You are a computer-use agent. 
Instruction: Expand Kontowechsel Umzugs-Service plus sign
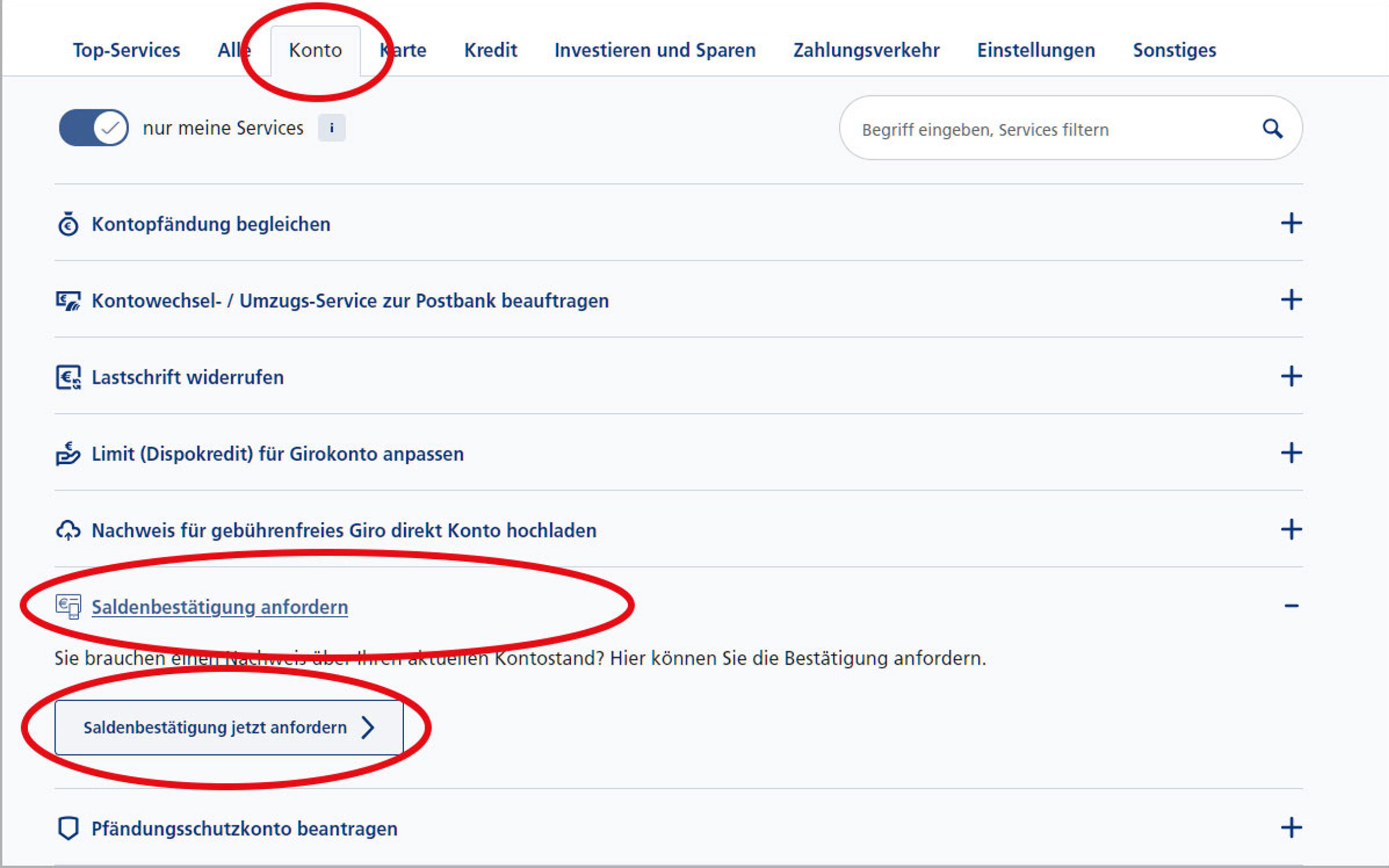1291,299
